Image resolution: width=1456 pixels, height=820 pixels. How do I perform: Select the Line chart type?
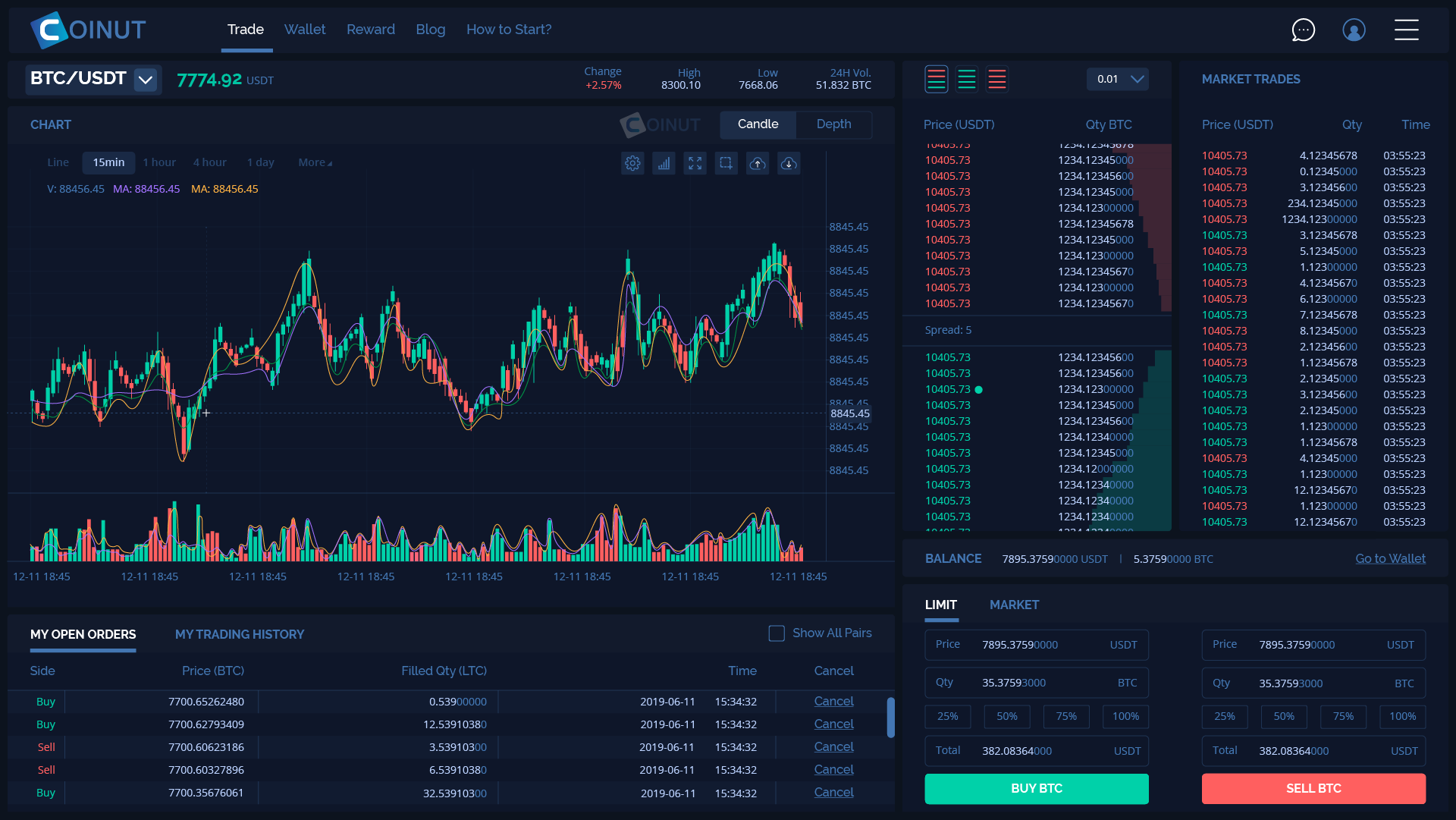[x=58, y=162]
